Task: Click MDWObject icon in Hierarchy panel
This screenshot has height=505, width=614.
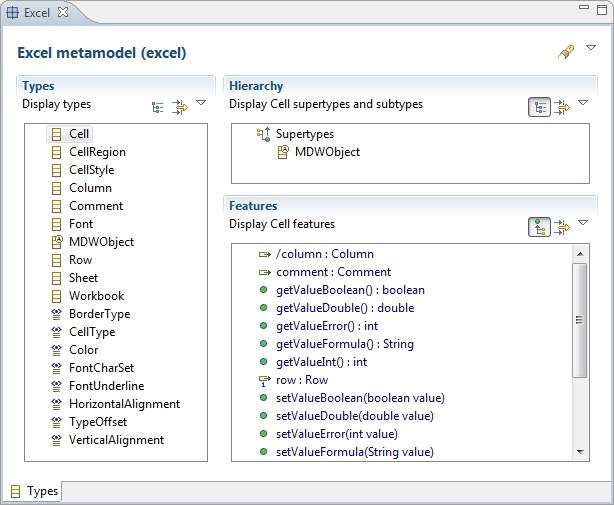Action: pos(283,152)
